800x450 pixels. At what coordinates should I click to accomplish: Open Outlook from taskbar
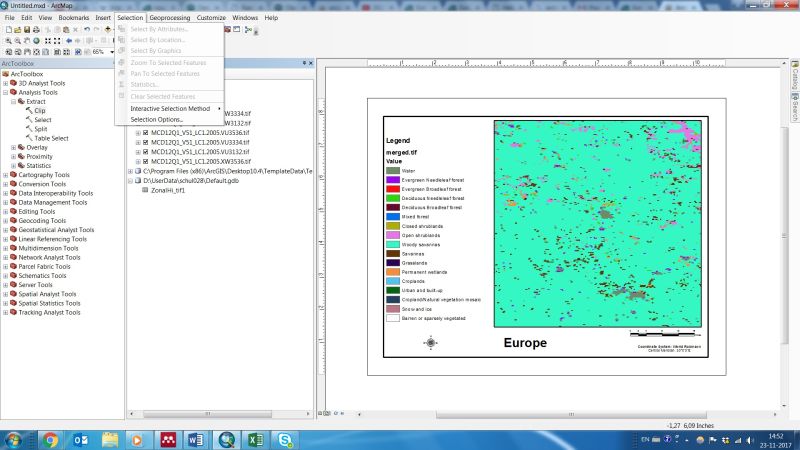80,440
